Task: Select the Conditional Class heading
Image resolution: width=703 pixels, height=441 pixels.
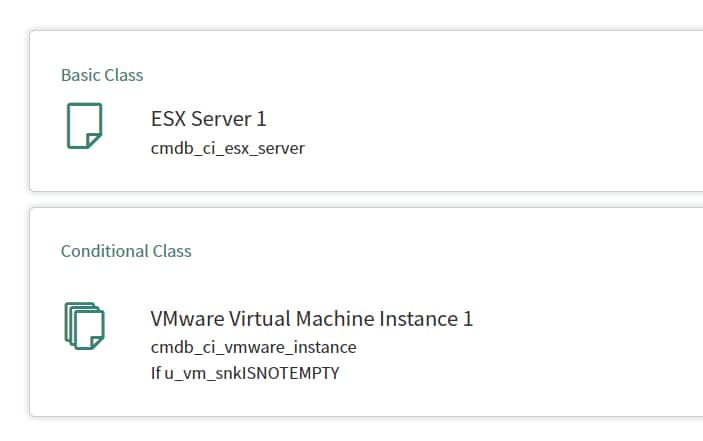Action: [x=126, y=251]
